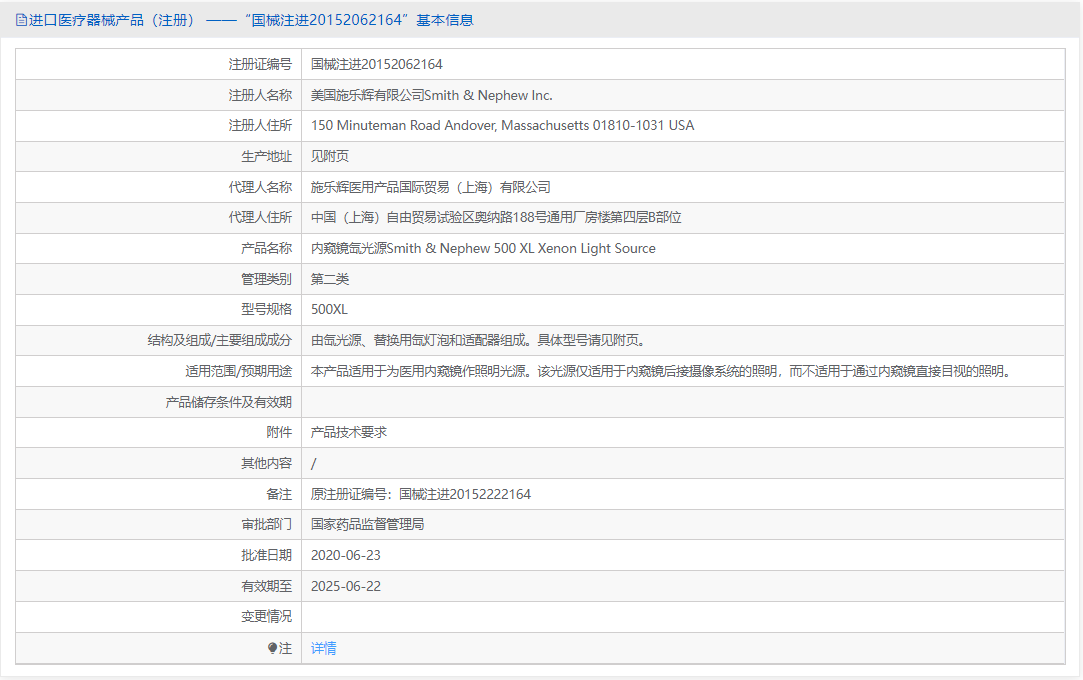Click the 附件 label
The image size is (1083, 680).
click(279, 432)
